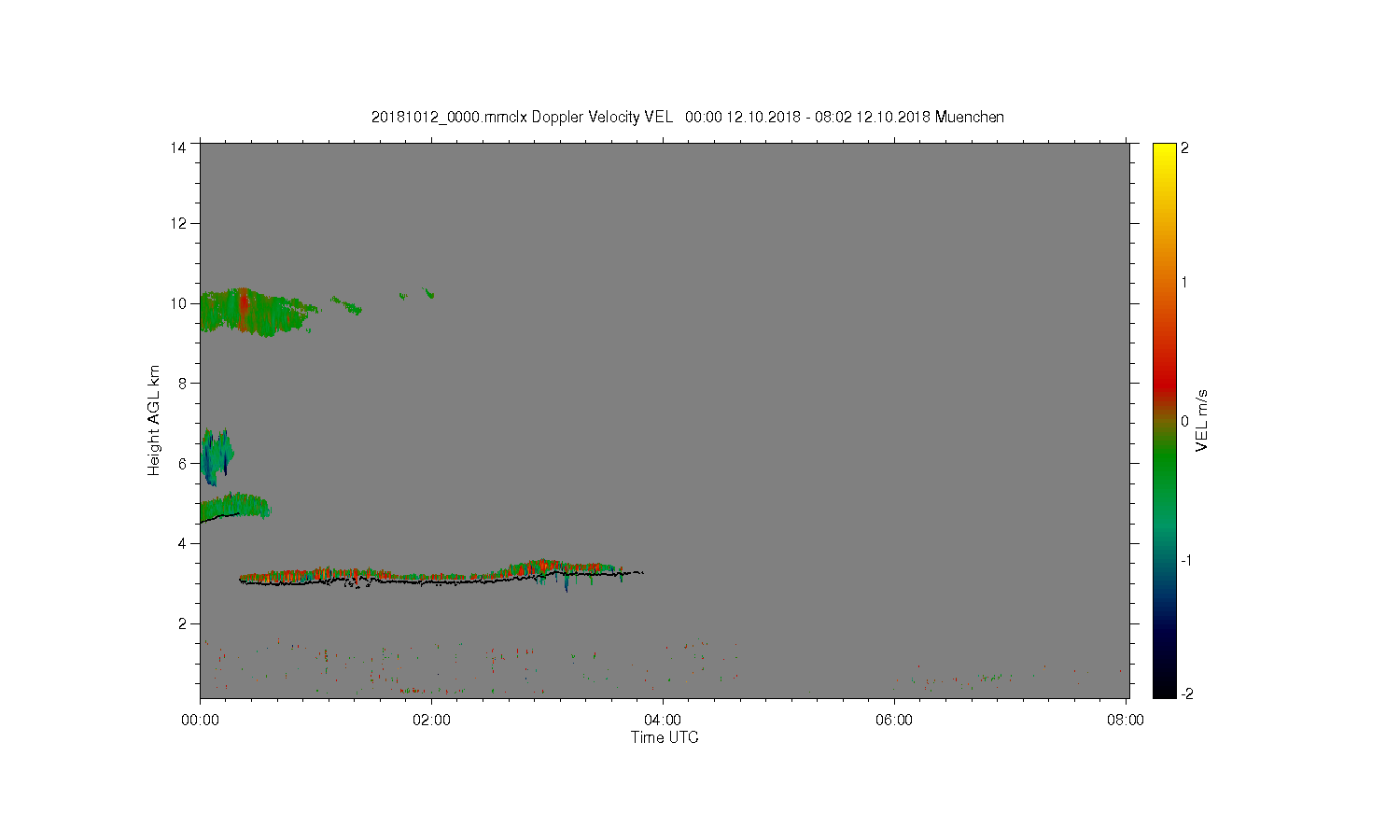Click the 00:00 time tick label
The image size is (1400, 840).
pos(200,720)
